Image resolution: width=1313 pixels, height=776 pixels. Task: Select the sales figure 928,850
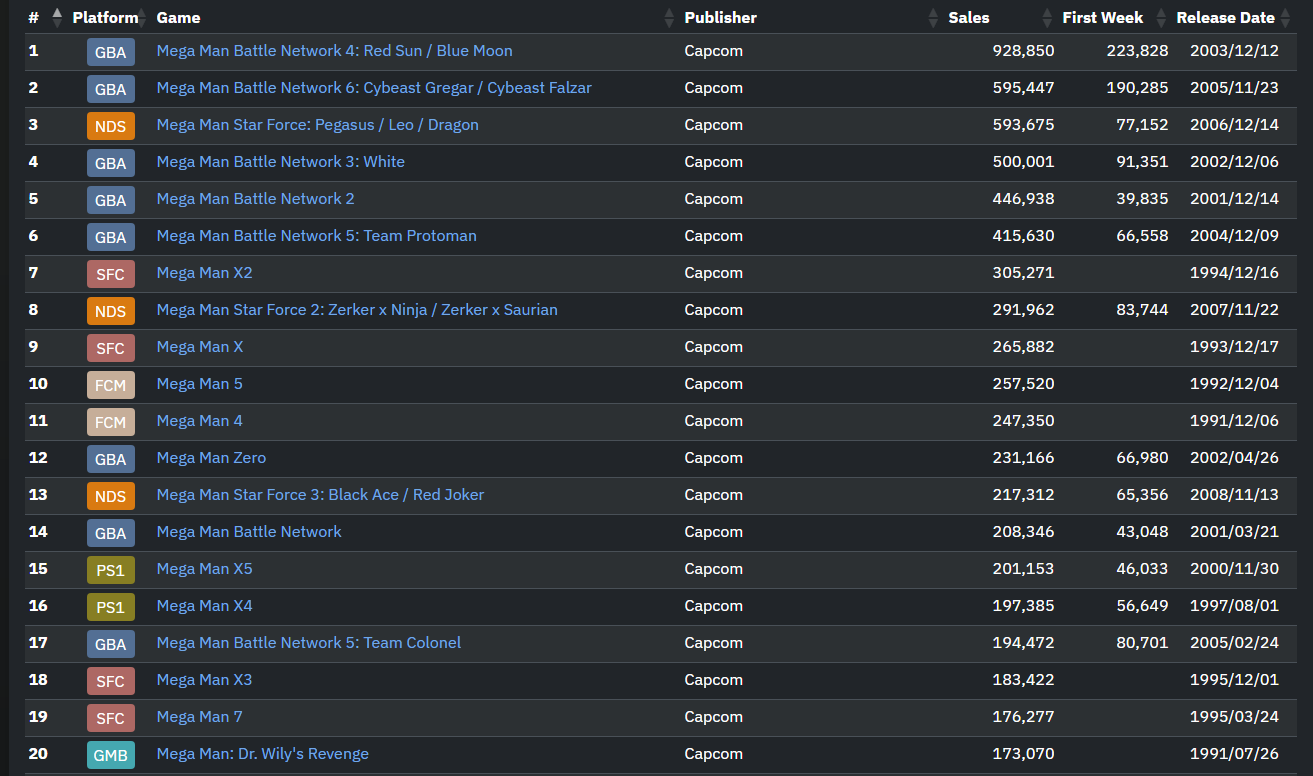(1023, 51)
